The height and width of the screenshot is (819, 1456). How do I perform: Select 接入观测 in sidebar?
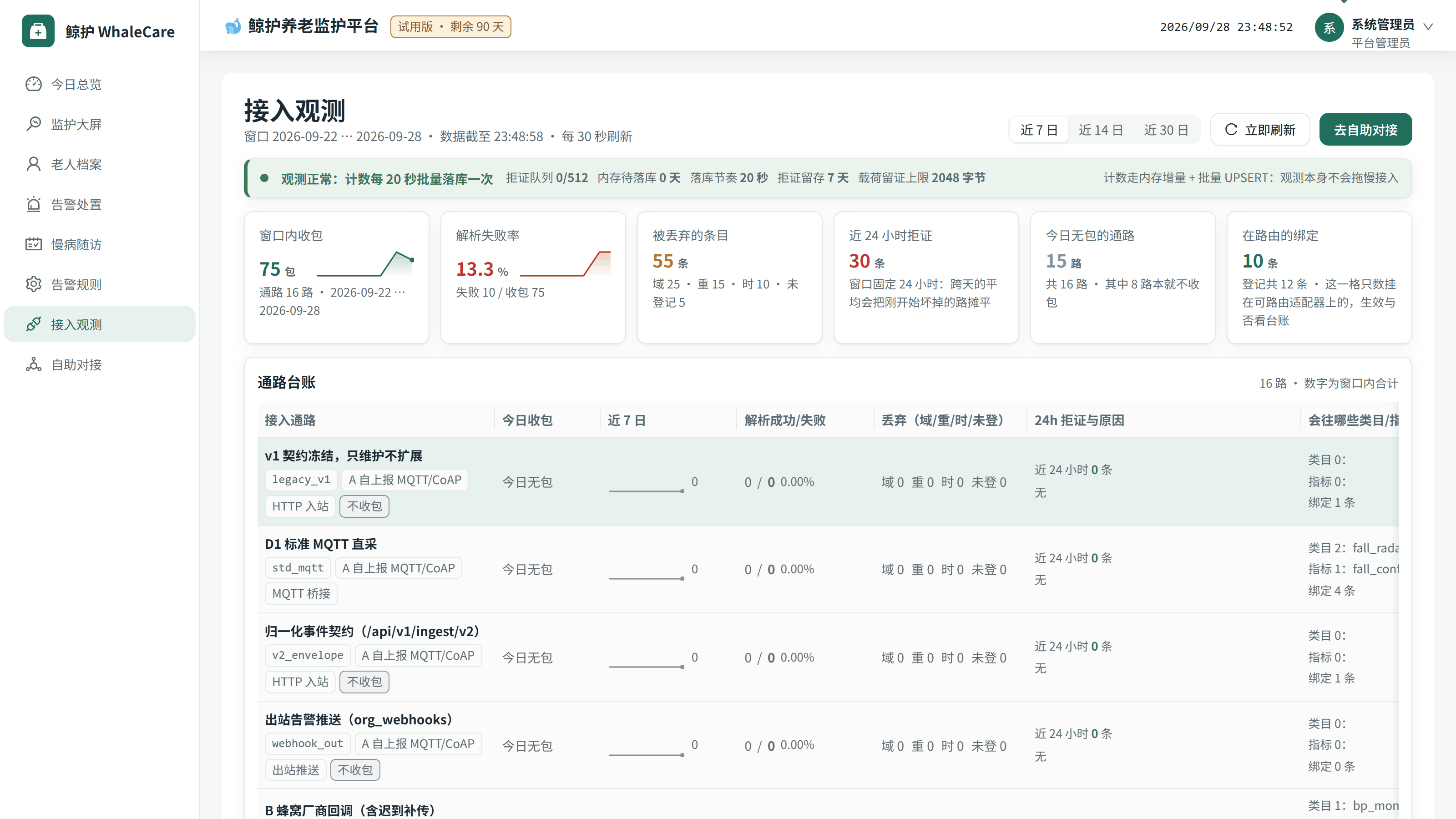(x=100, y=324)
